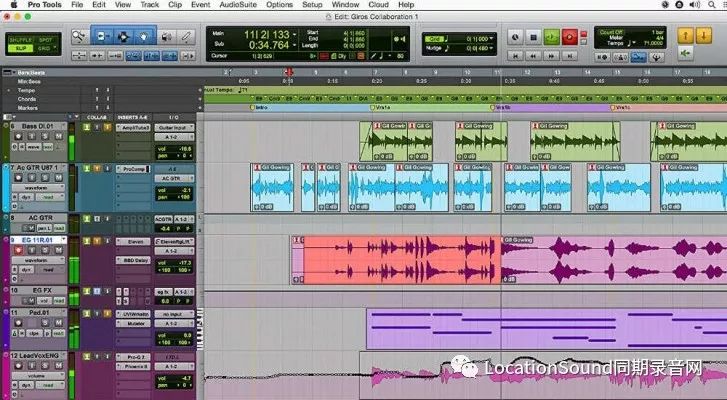This screenshot has height=400, width=727.
Task: Open Pro-Q 2 insert on LeadVoxENG
Action: pyautogui.click(x=133, y=357)
